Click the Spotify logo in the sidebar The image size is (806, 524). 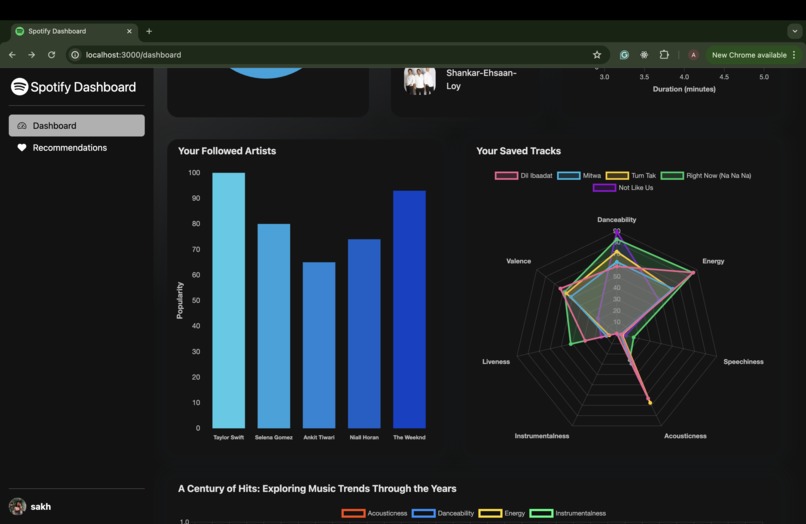pos(20,86)
